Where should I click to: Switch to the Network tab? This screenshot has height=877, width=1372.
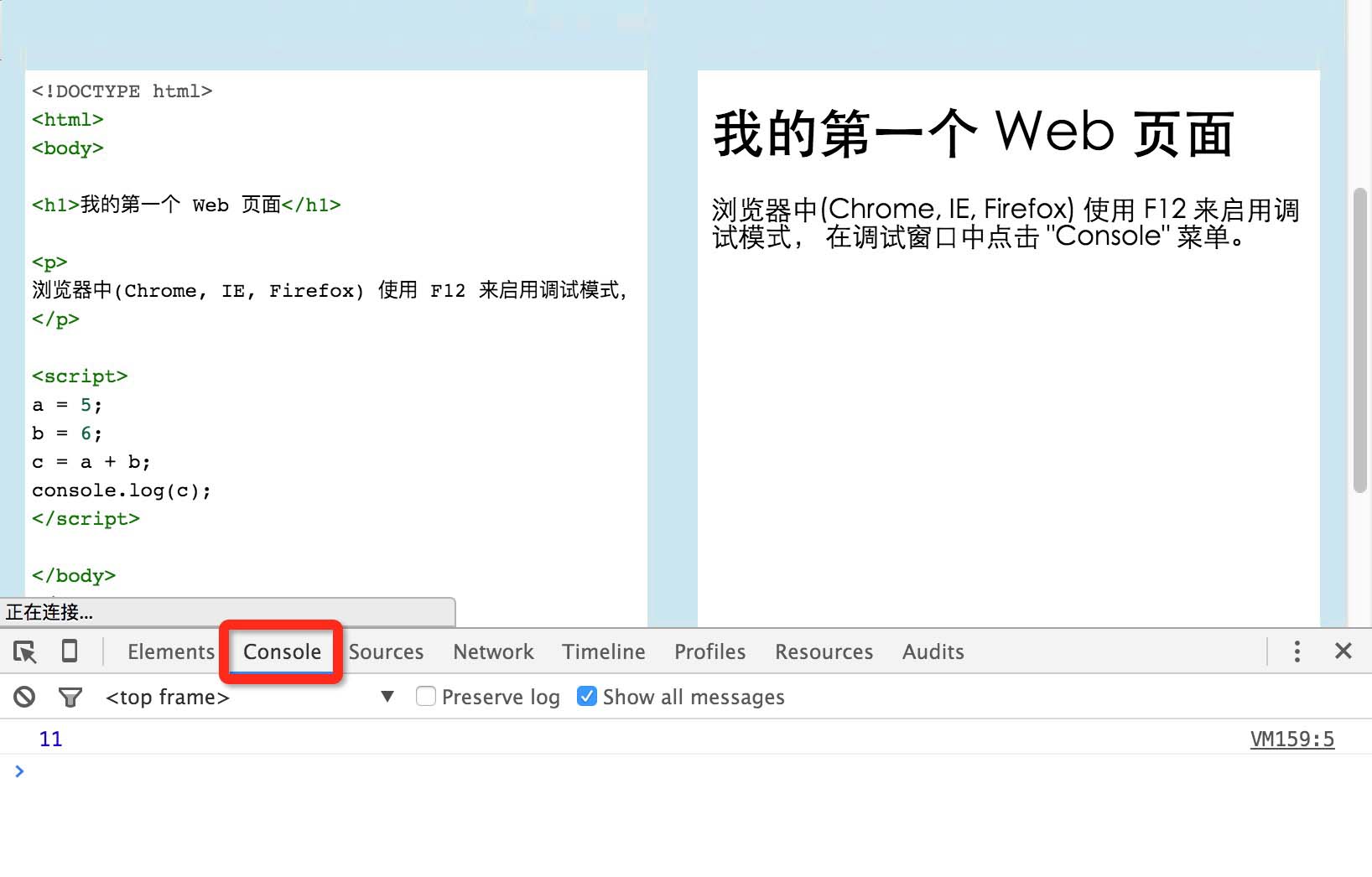click(x=493, y=651)
